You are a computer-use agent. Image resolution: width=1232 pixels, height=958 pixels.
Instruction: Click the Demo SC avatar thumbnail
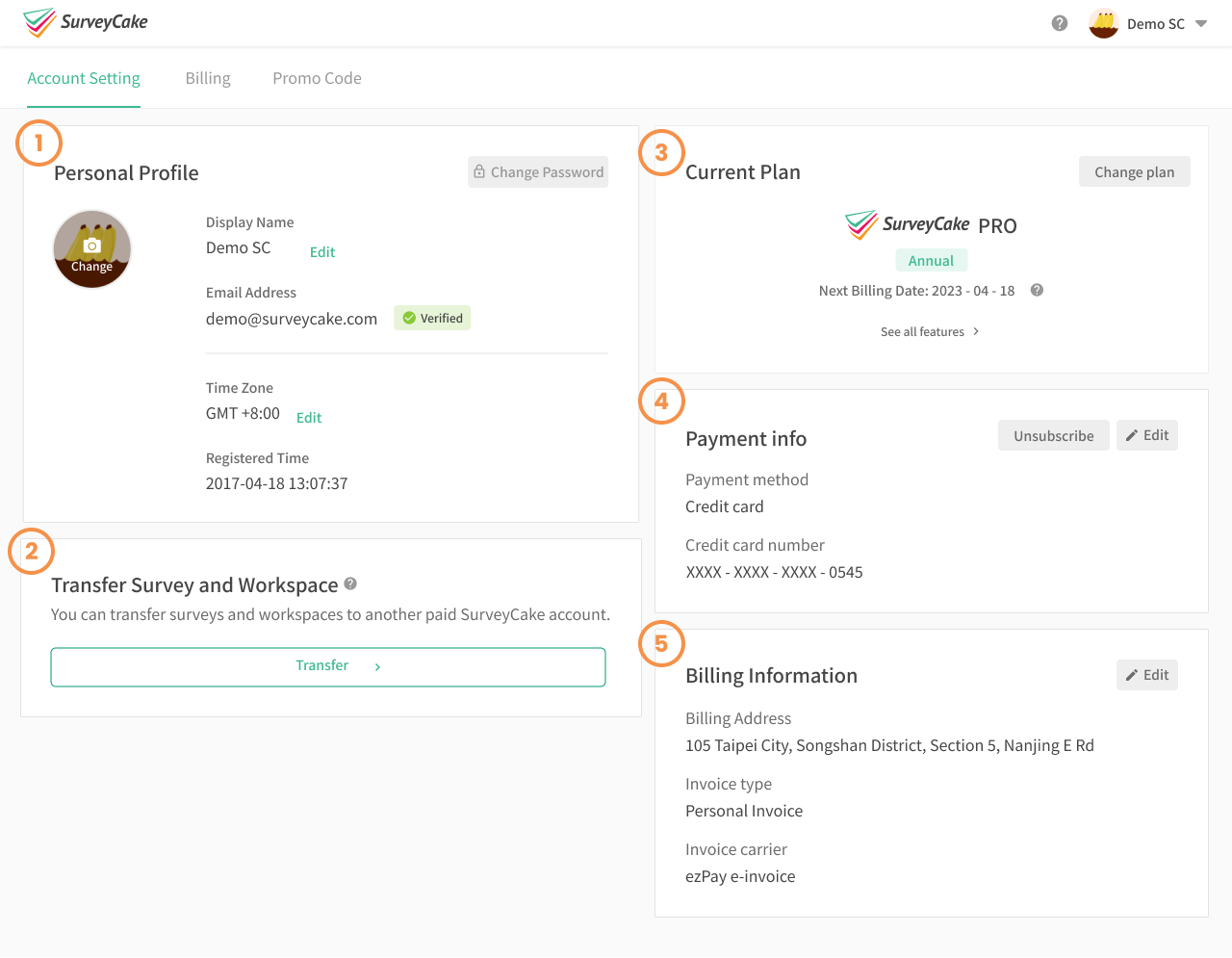[x=1103, y=22]
